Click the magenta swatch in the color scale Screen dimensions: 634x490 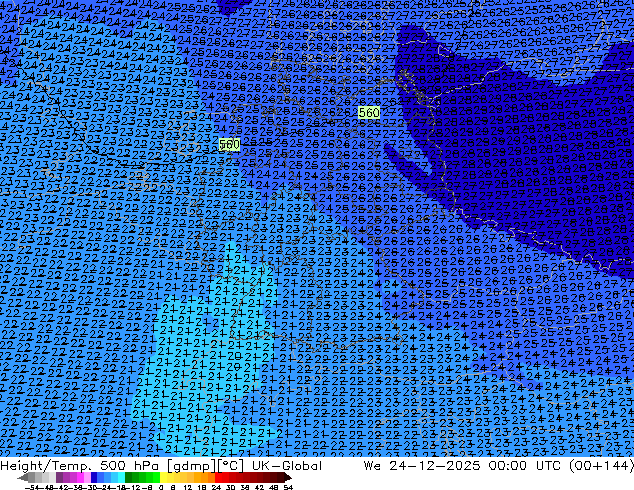click(x=80, y=477)
